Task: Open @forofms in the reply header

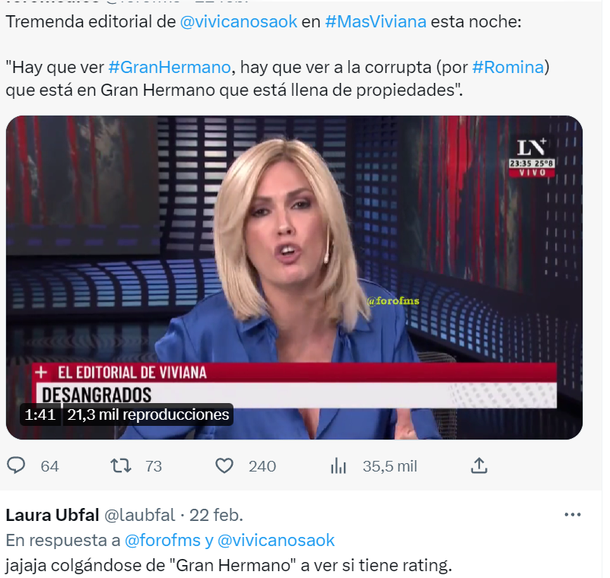Action: coord(163,540)
